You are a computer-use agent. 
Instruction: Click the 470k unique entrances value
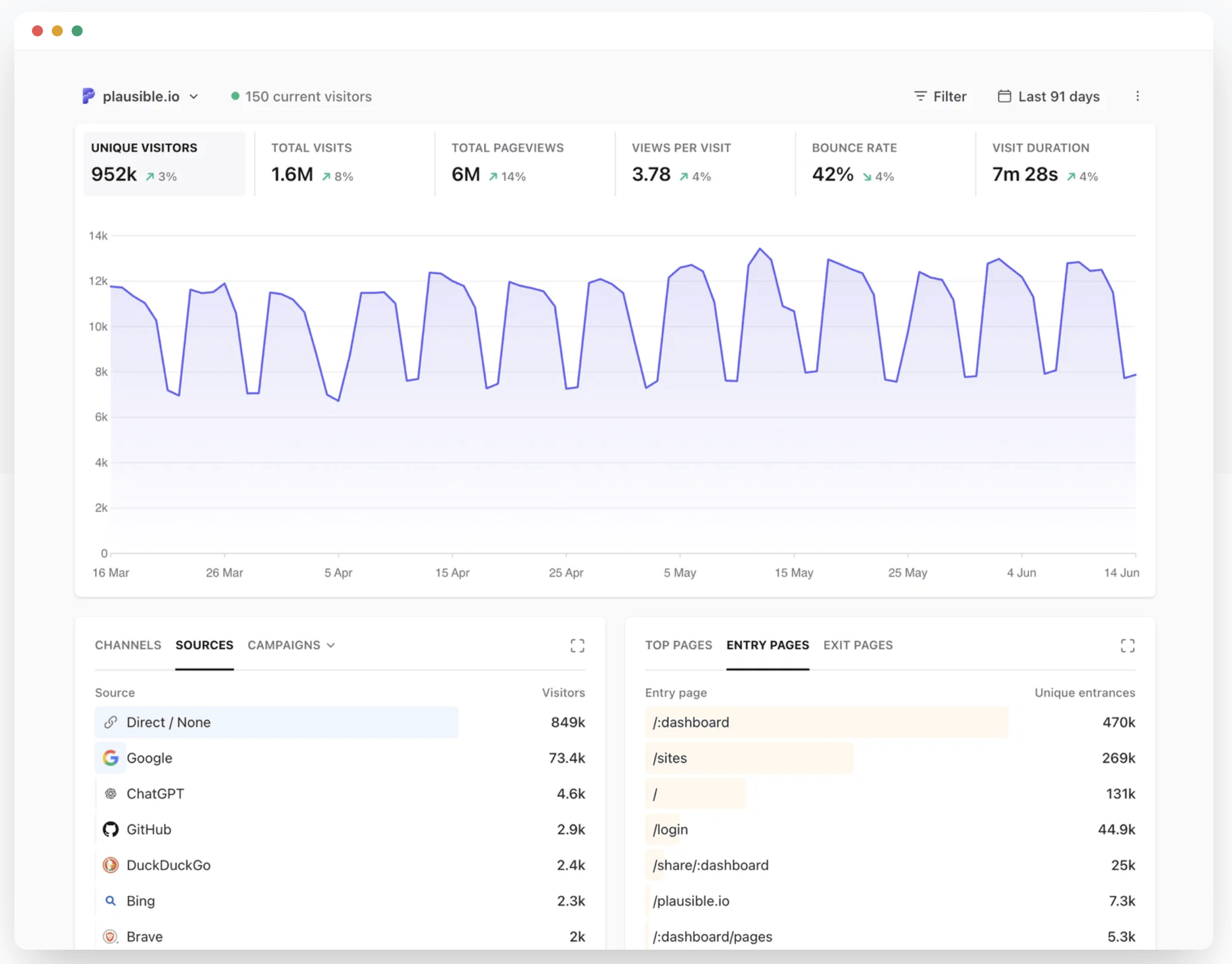point(1118,722)
